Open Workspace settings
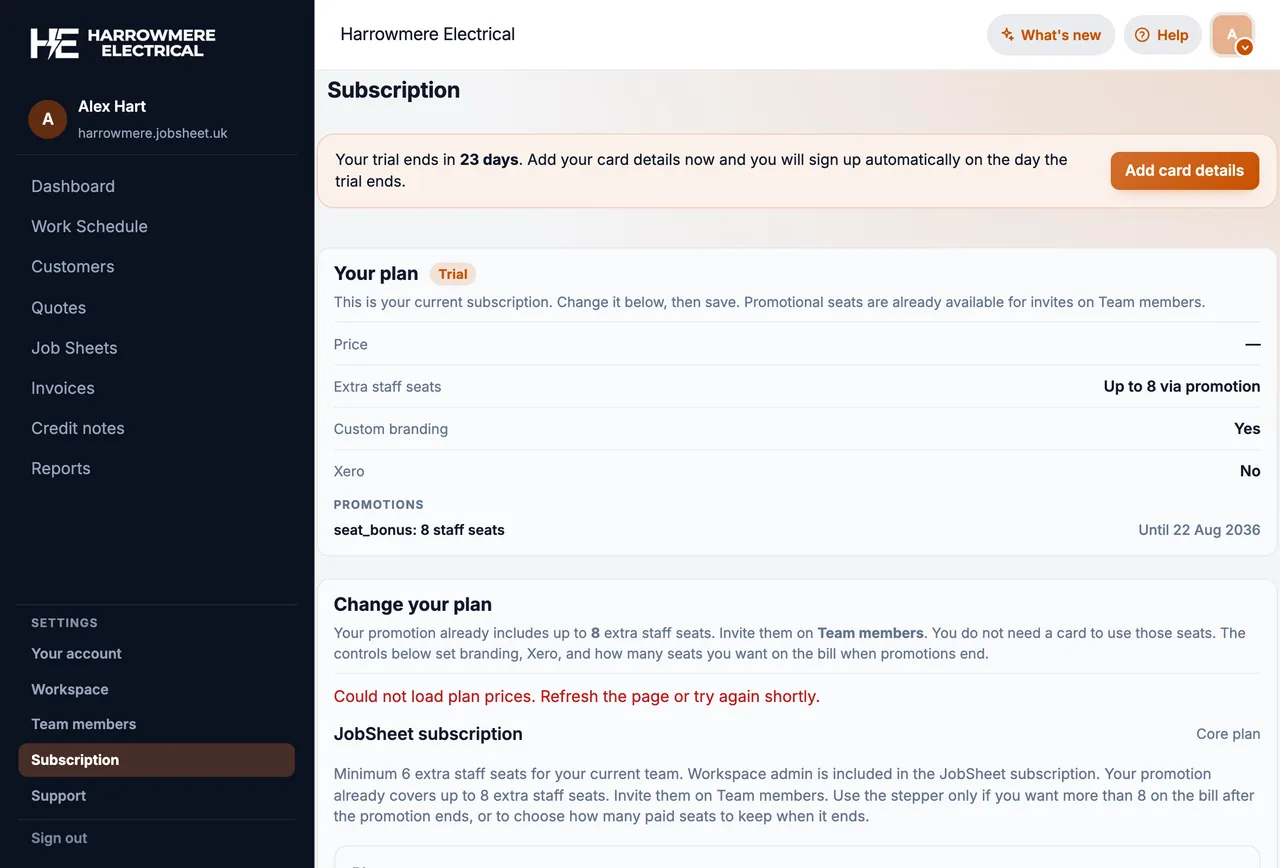 point(70,689)
